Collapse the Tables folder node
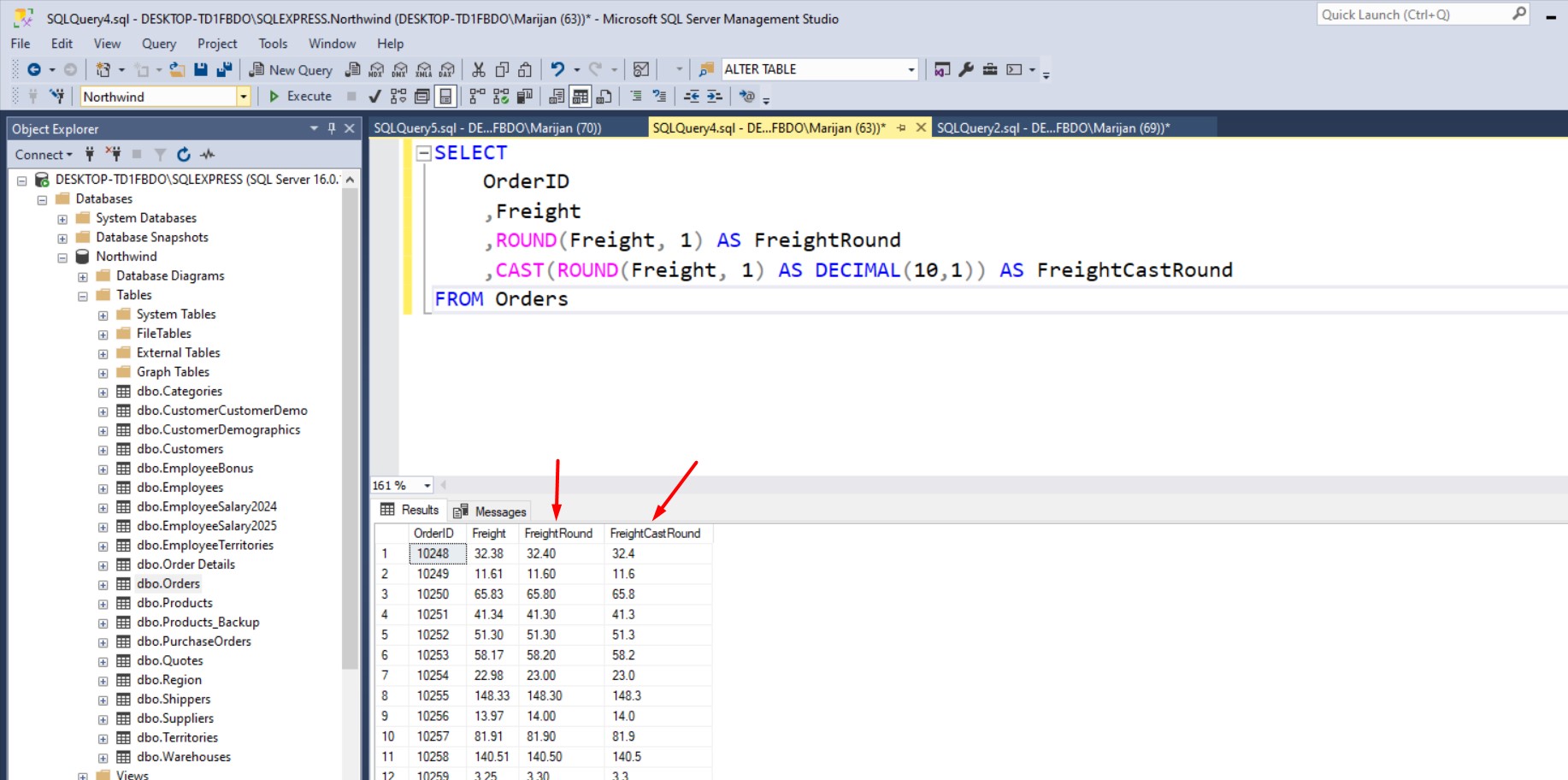Image resolution: width=1568 pixels, height=780 pixels. tap(83, 296)
